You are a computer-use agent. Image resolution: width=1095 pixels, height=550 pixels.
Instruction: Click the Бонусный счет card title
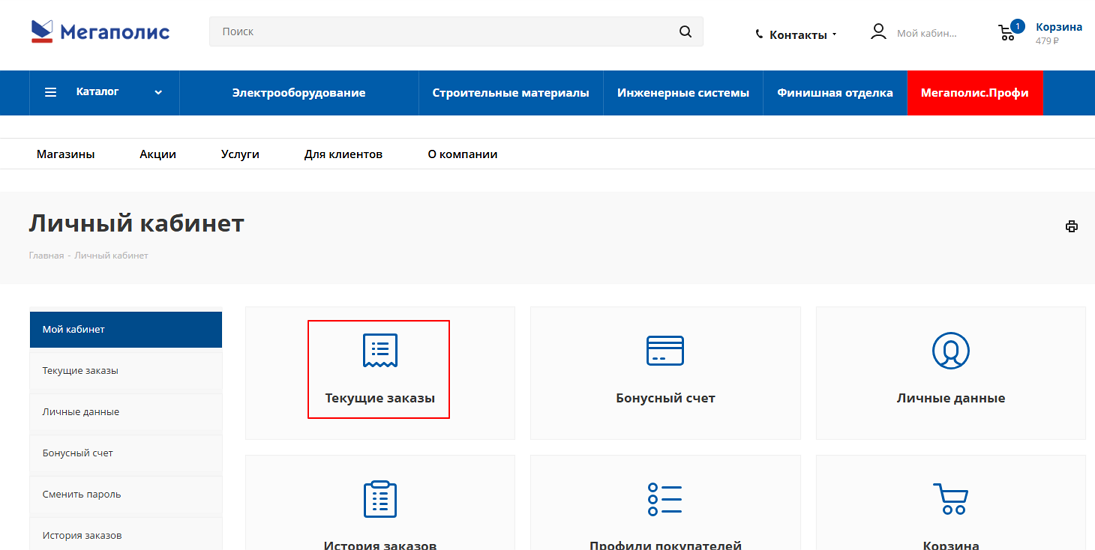(x=666, y=399)
